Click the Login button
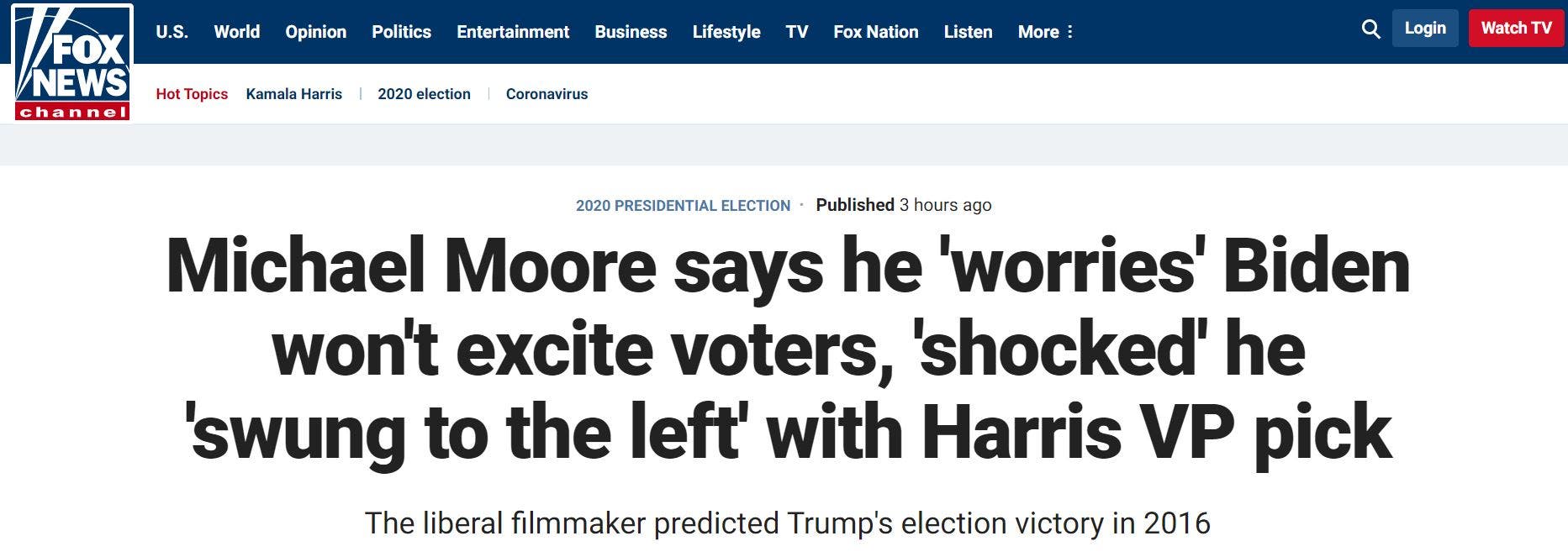Image resolution: width=1568 pixels, height=557 pixels. 1425,28
